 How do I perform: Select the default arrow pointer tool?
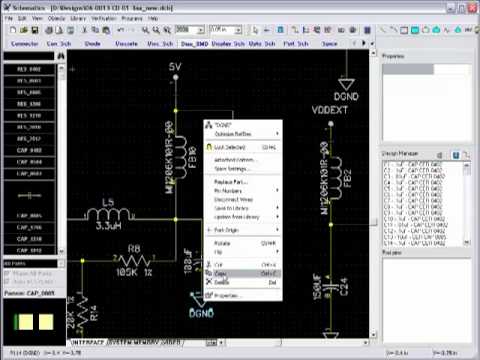point(255,30)
